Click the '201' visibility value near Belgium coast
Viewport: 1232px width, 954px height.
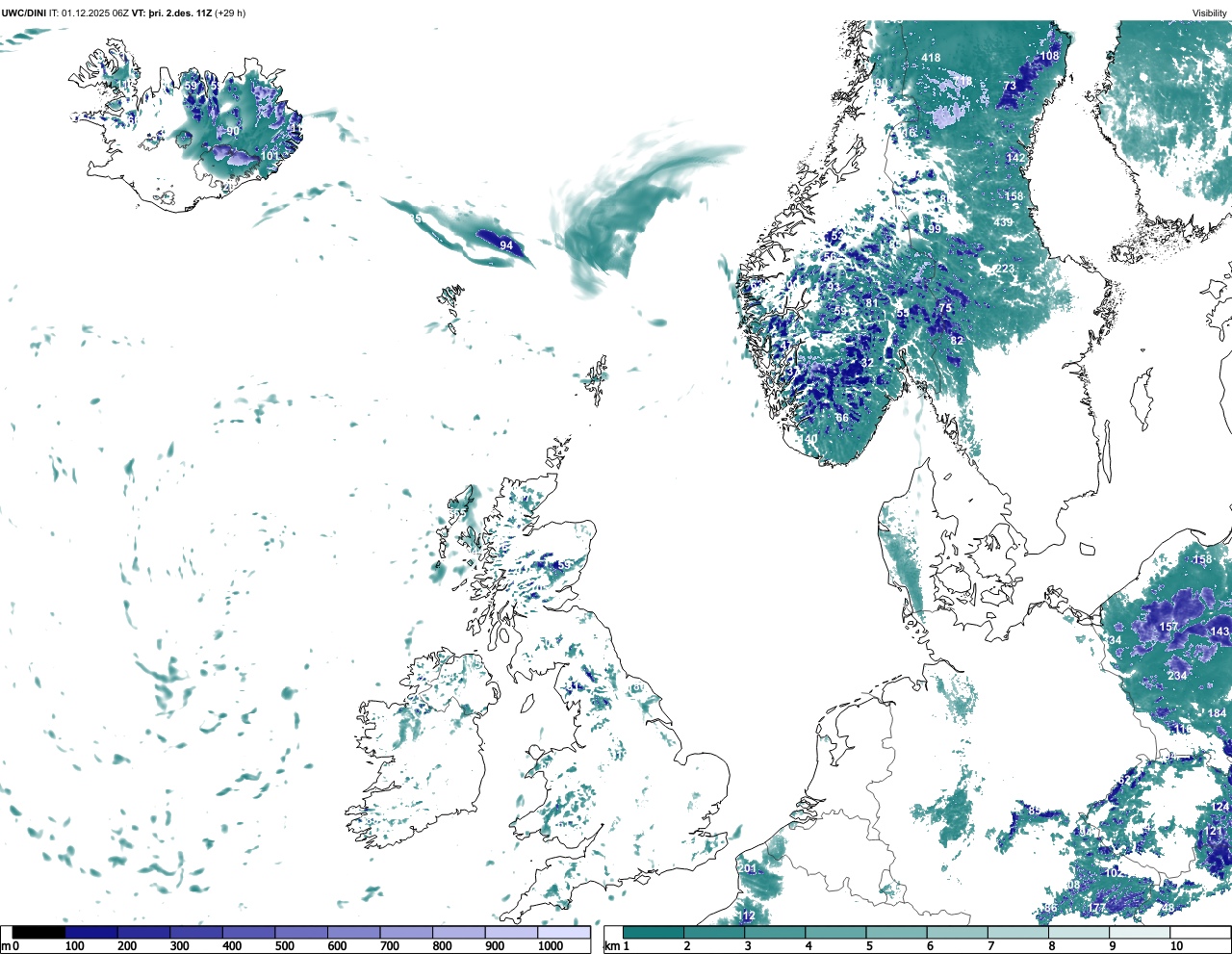tap(747, 868)
